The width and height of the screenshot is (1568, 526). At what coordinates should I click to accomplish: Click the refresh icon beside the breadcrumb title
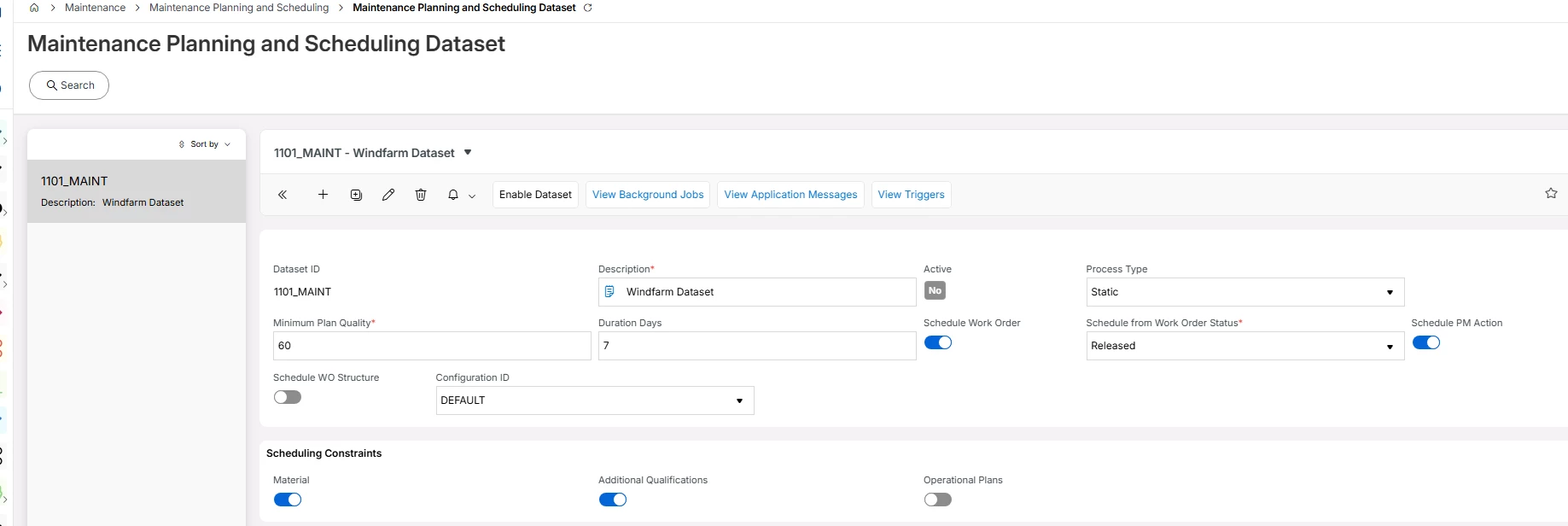click(587, 8)
